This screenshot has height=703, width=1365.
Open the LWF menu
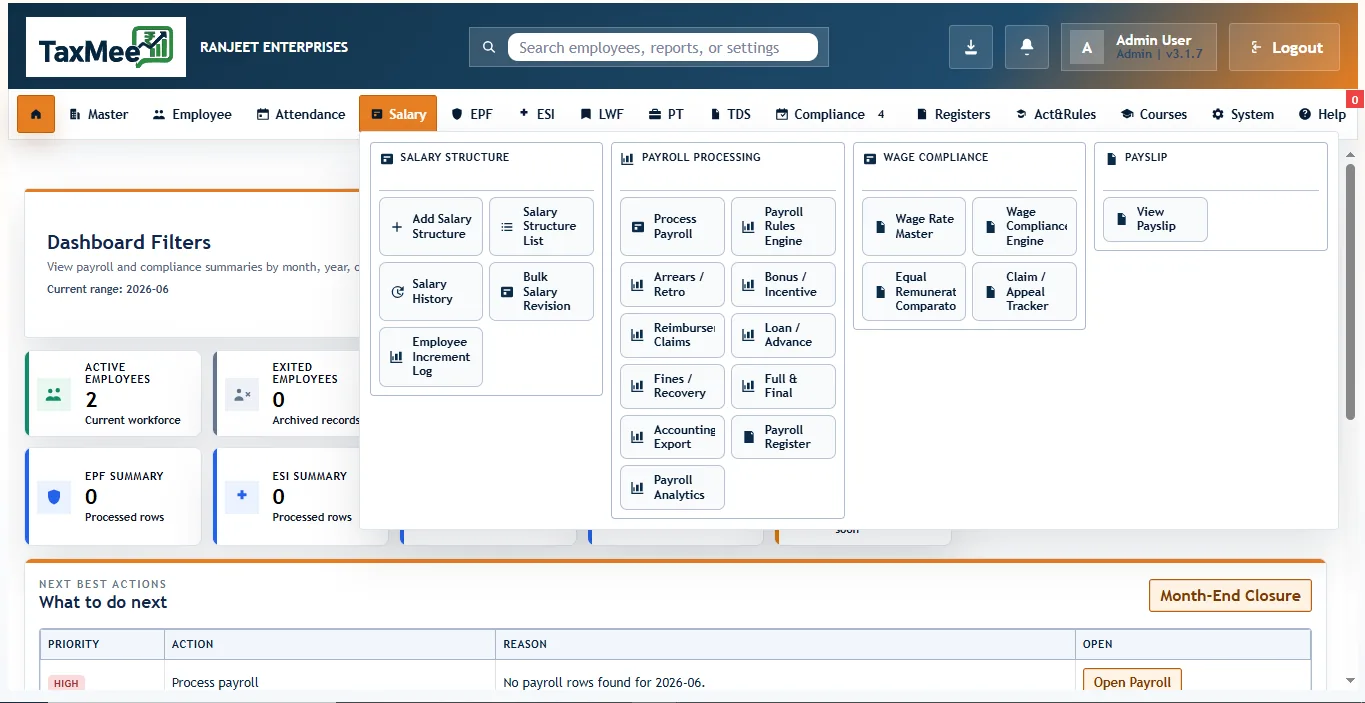point(602,114)
